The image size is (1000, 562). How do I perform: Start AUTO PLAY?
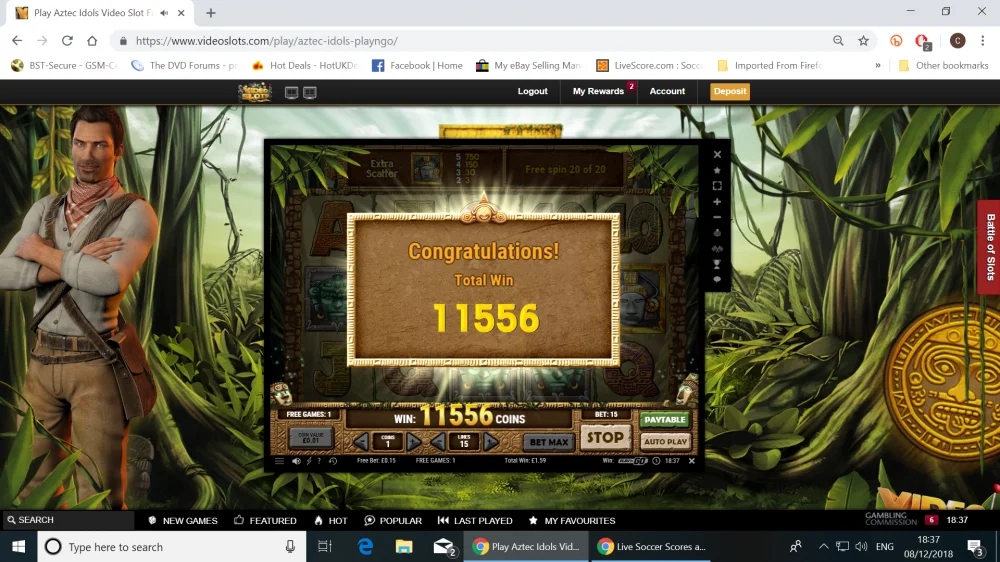click(665, 441)
